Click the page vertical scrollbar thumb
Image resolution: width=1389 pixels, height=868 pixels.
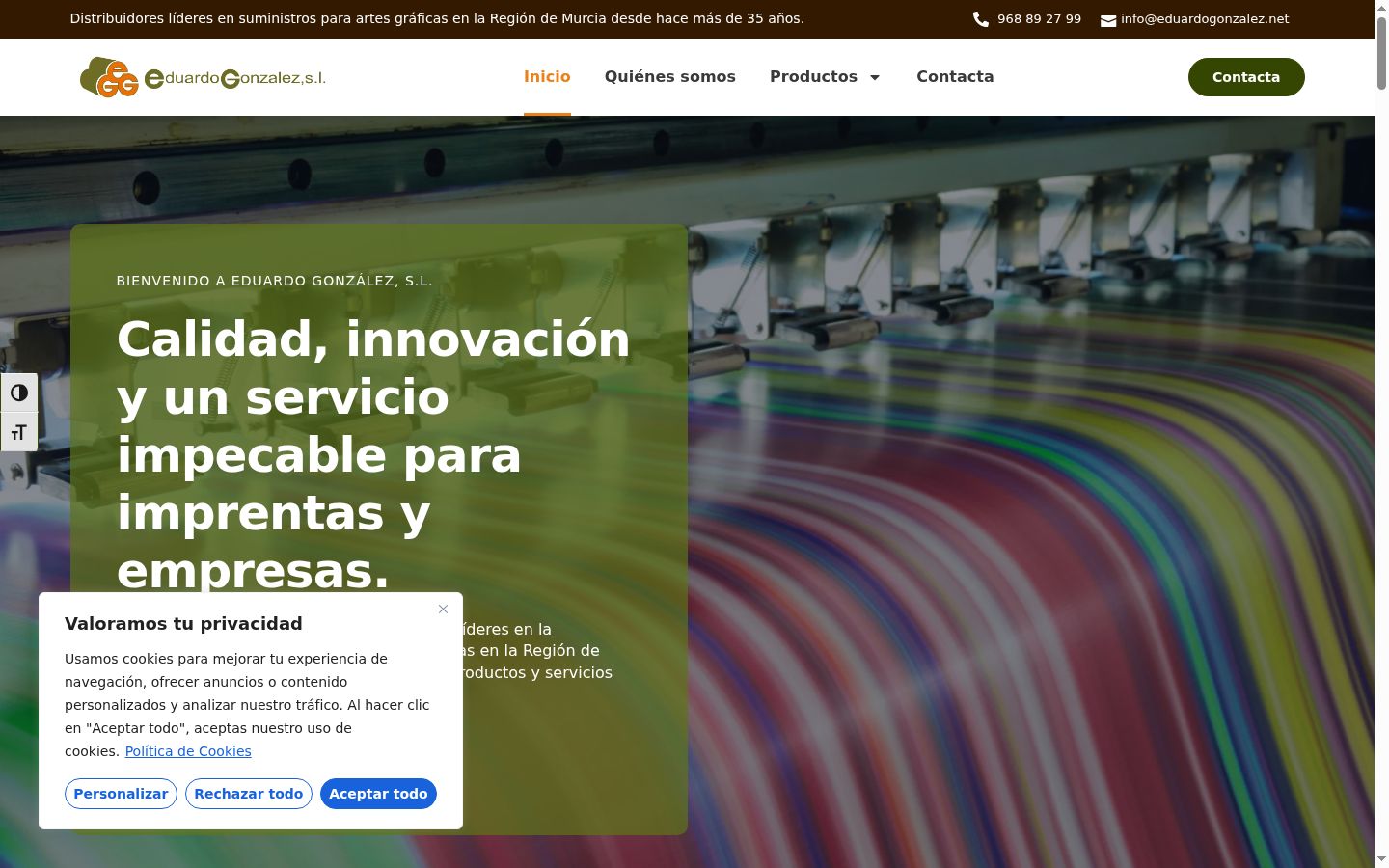tap(1381, 54)
